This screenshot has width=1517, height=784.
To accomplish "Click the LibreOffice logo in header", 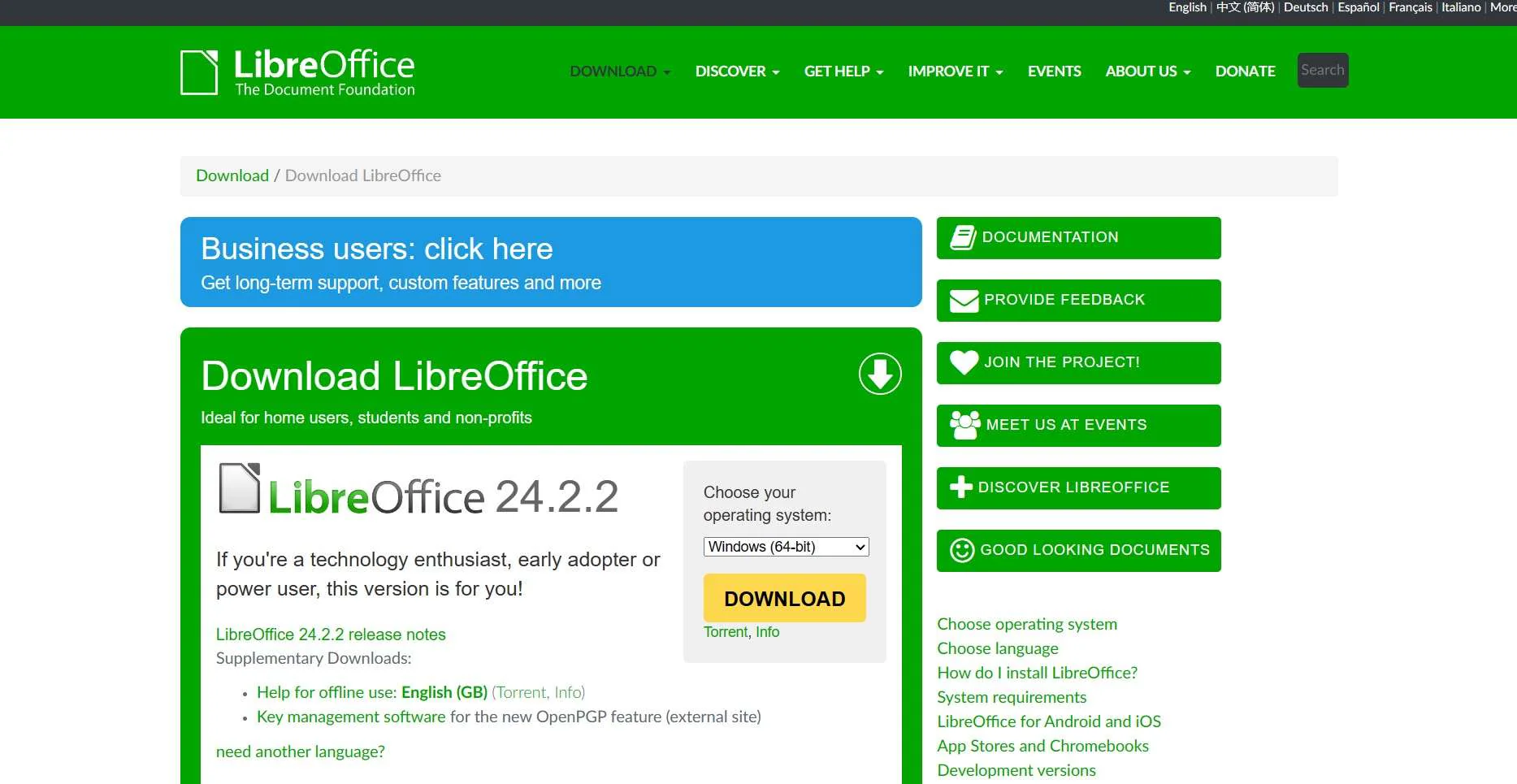I will (297, 72).
